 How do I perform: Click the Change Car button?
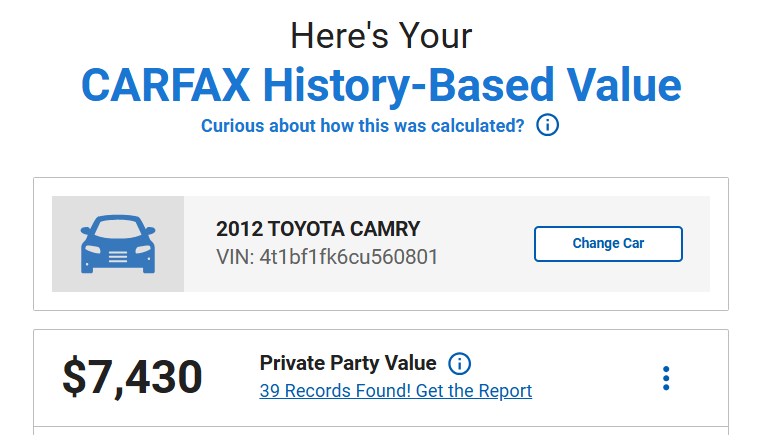click(608, 244)
